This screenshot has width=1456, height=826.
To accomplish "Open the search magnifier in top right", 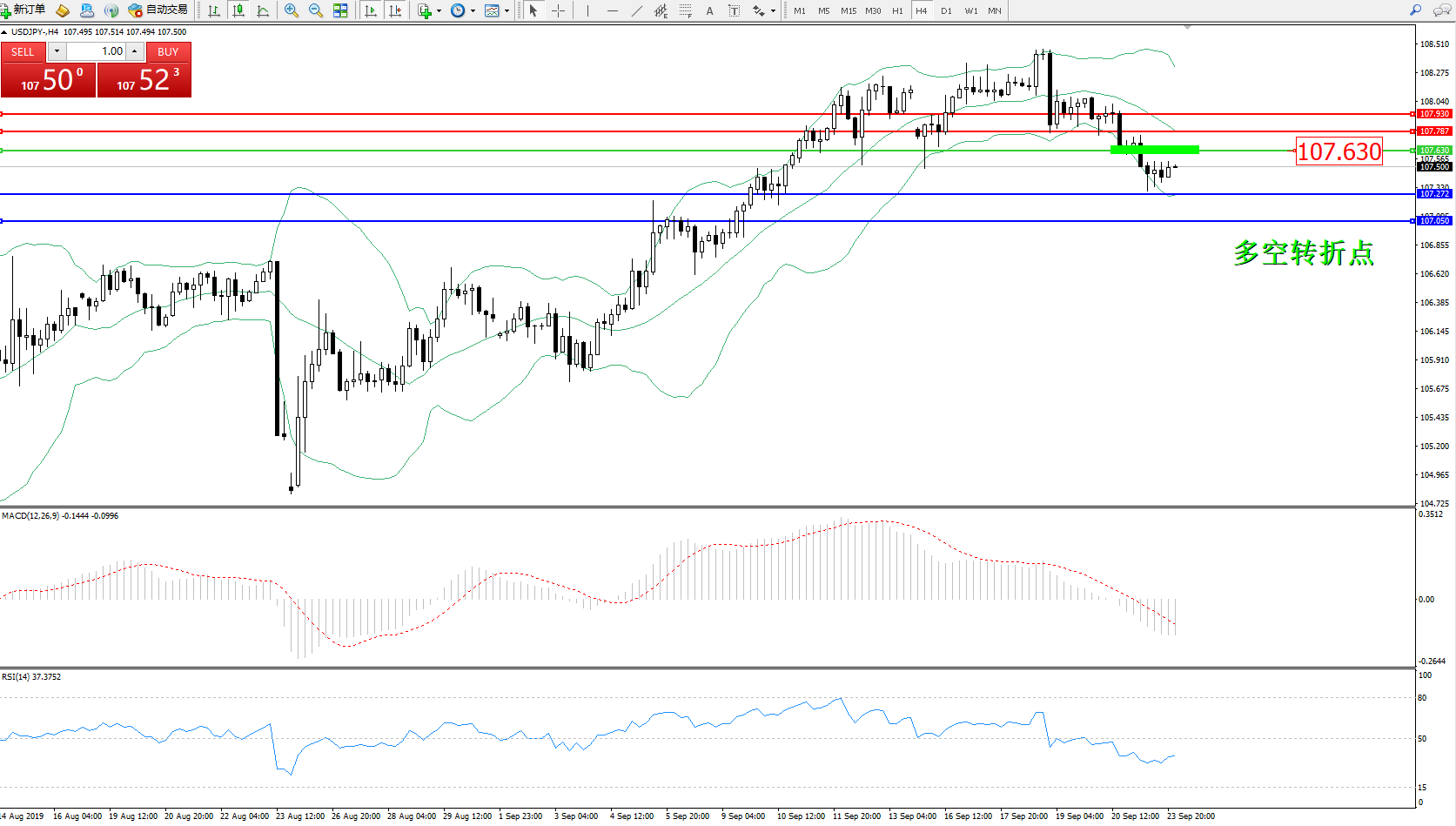I will click(x=1416, y=10).
